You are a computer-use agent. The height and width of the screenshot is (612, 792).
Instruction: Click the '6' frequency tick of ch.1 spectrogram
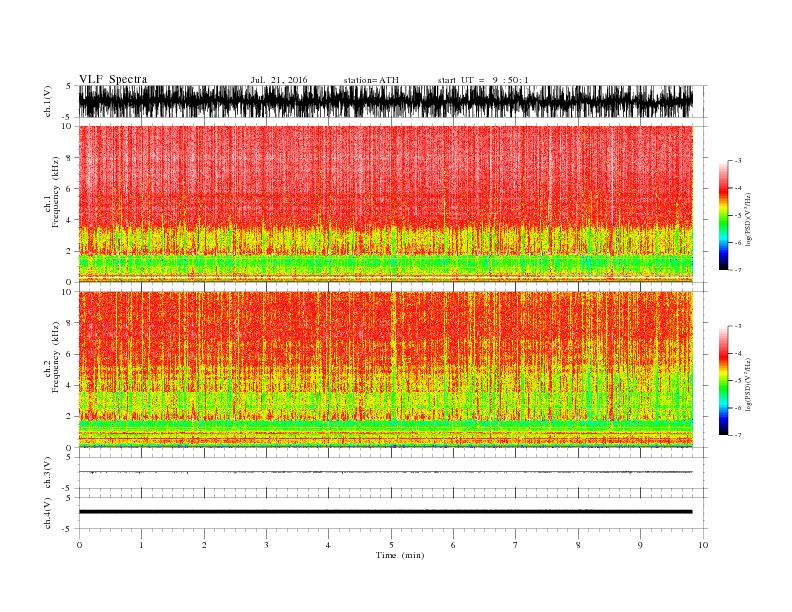pyautogui.click(x=70, y=189)
